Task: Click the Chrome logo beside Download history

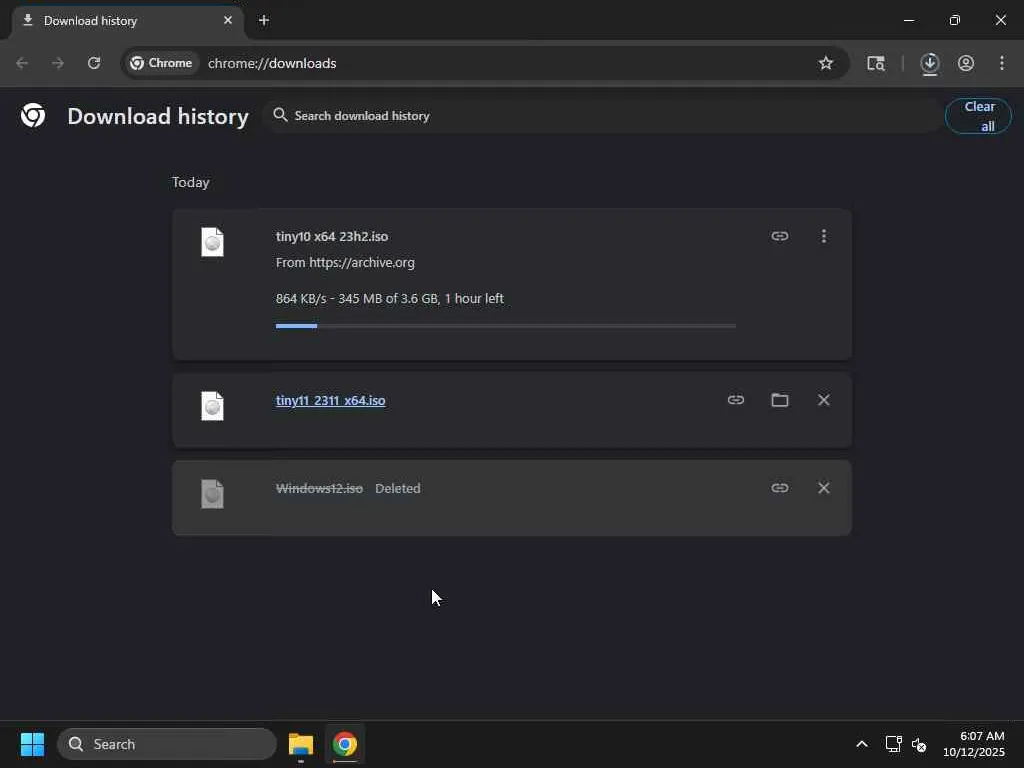Action: pyautogui.click(x=33, y=116)
